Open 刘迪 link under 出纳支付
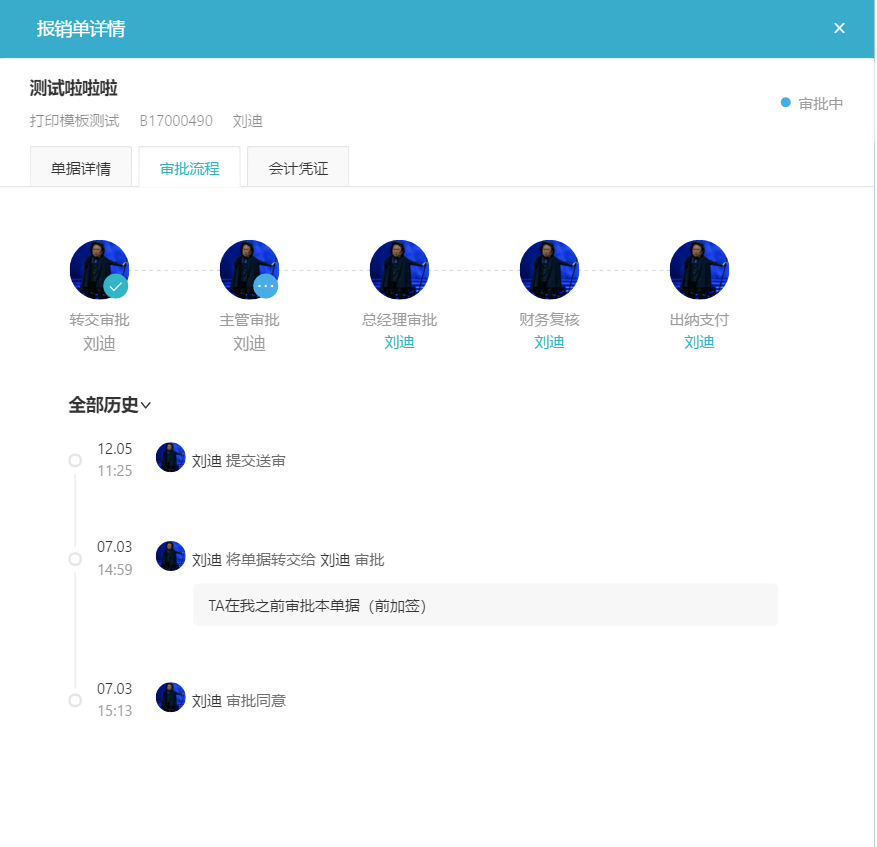This screenshot has width=877, height=847. click(699, 342)
